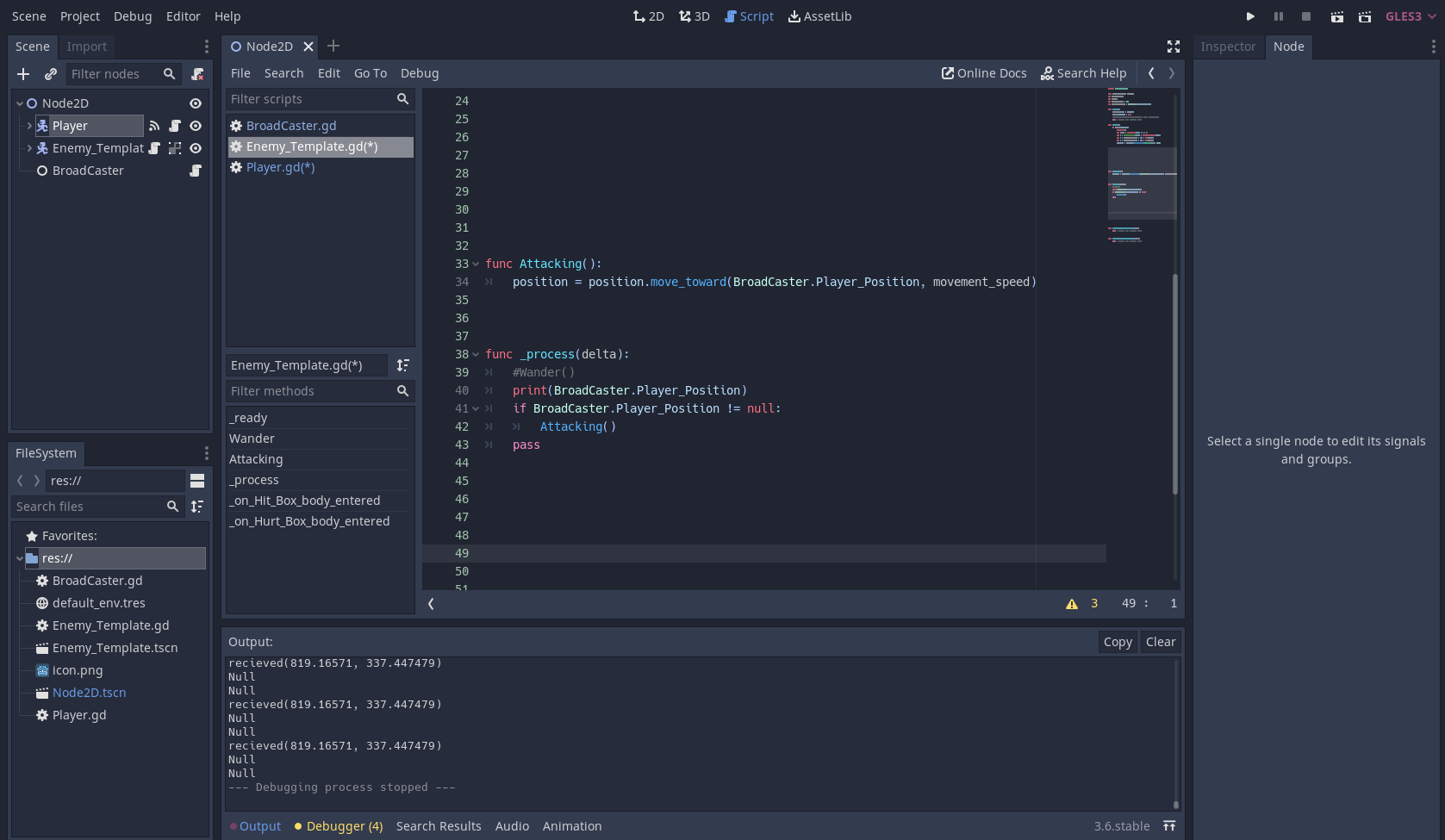The height and width of the screenshot is (840, 1445).
Task: Fold func _process at line 38
Action: click(x=476, y=355)
